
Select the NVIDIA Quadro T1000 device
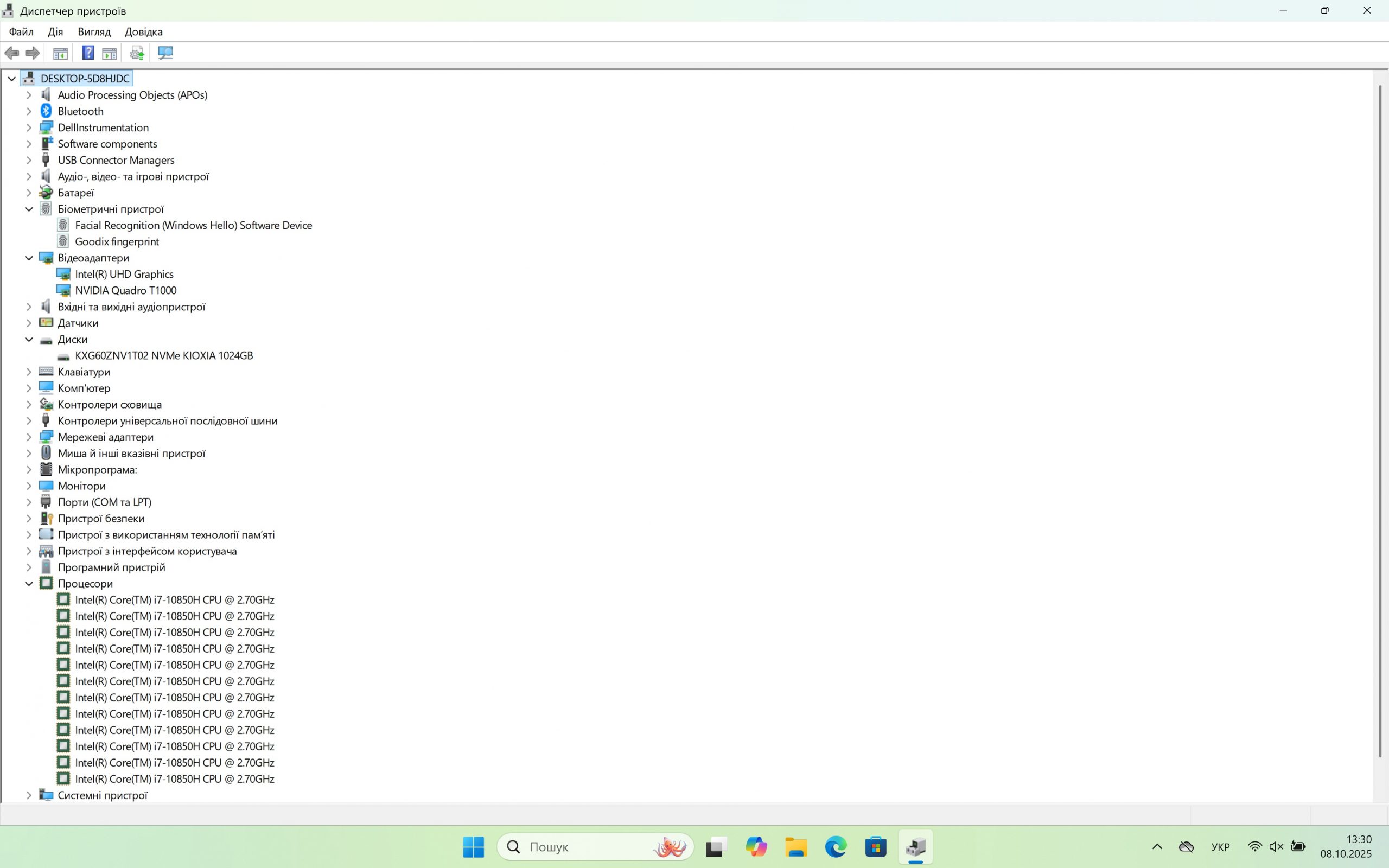[x=125, y=290]
